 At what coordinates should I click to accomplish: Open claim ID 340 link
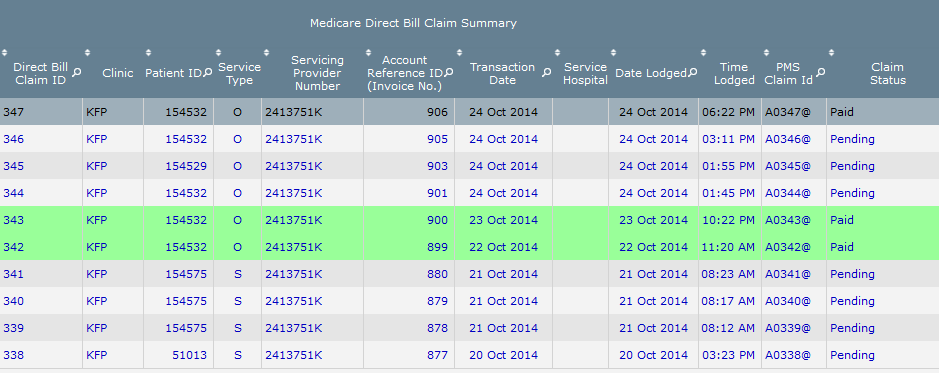(x=13, y=301)
